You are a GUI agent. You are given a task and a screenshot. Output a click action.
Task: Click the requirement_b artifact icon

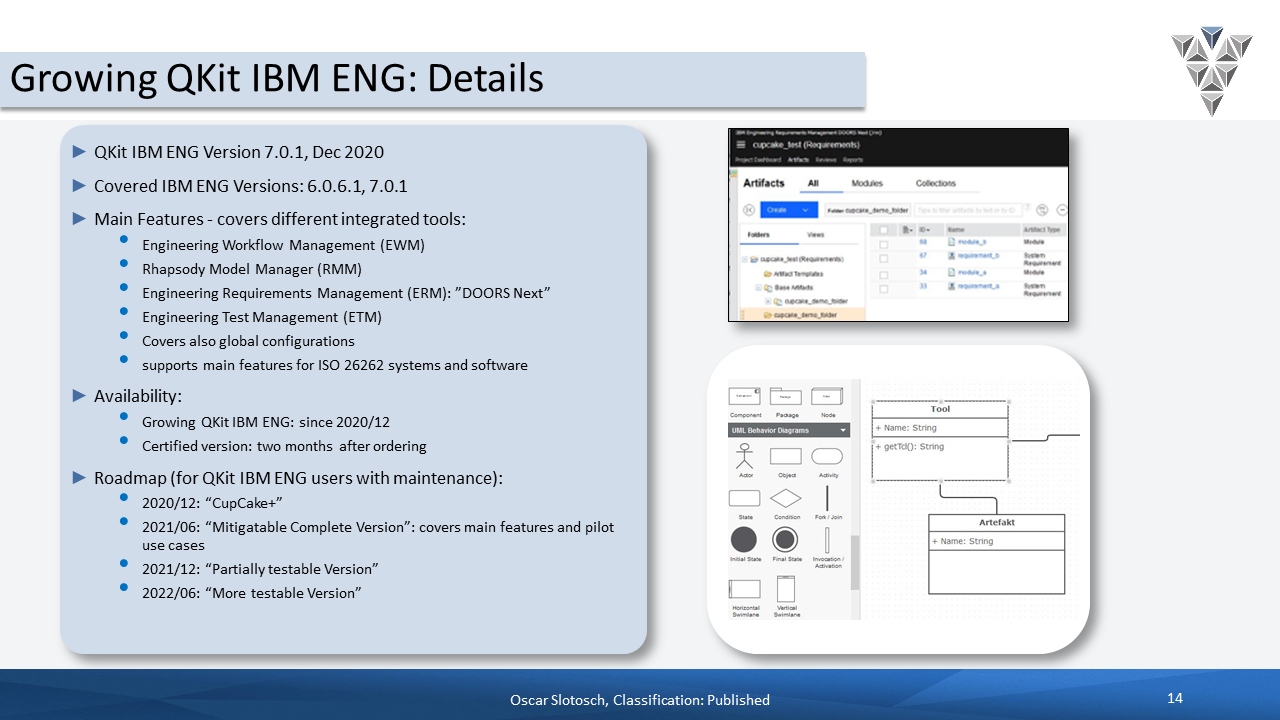(951, 256)
